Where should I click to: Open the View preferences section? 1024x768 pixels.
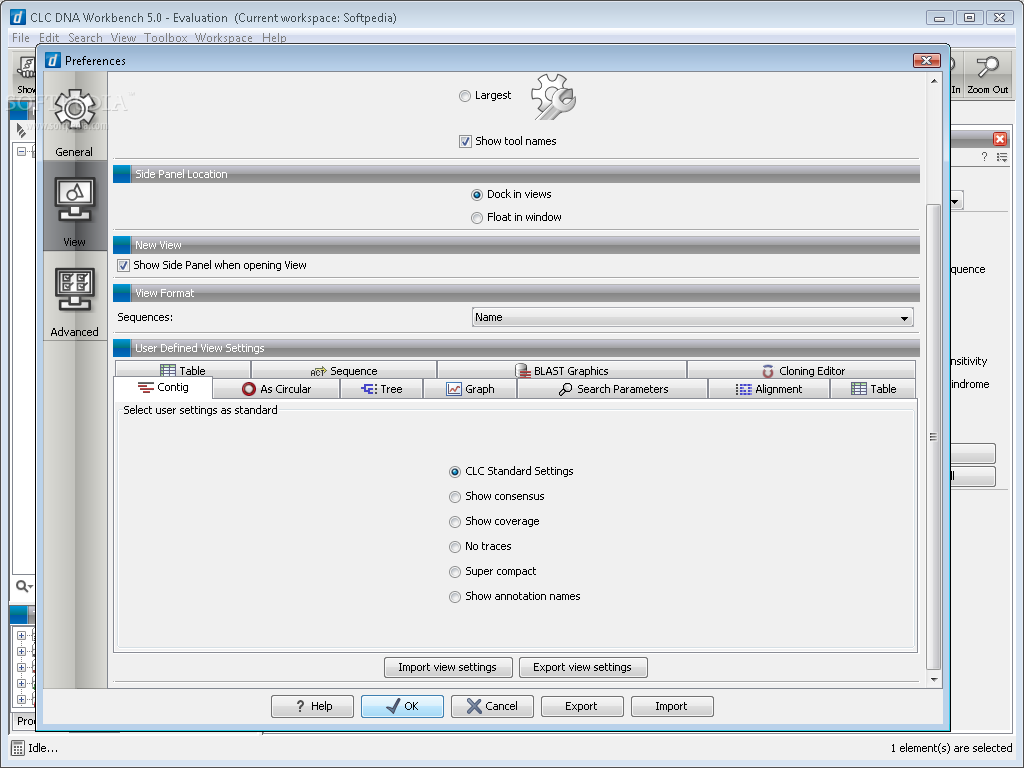pos(74,206)
